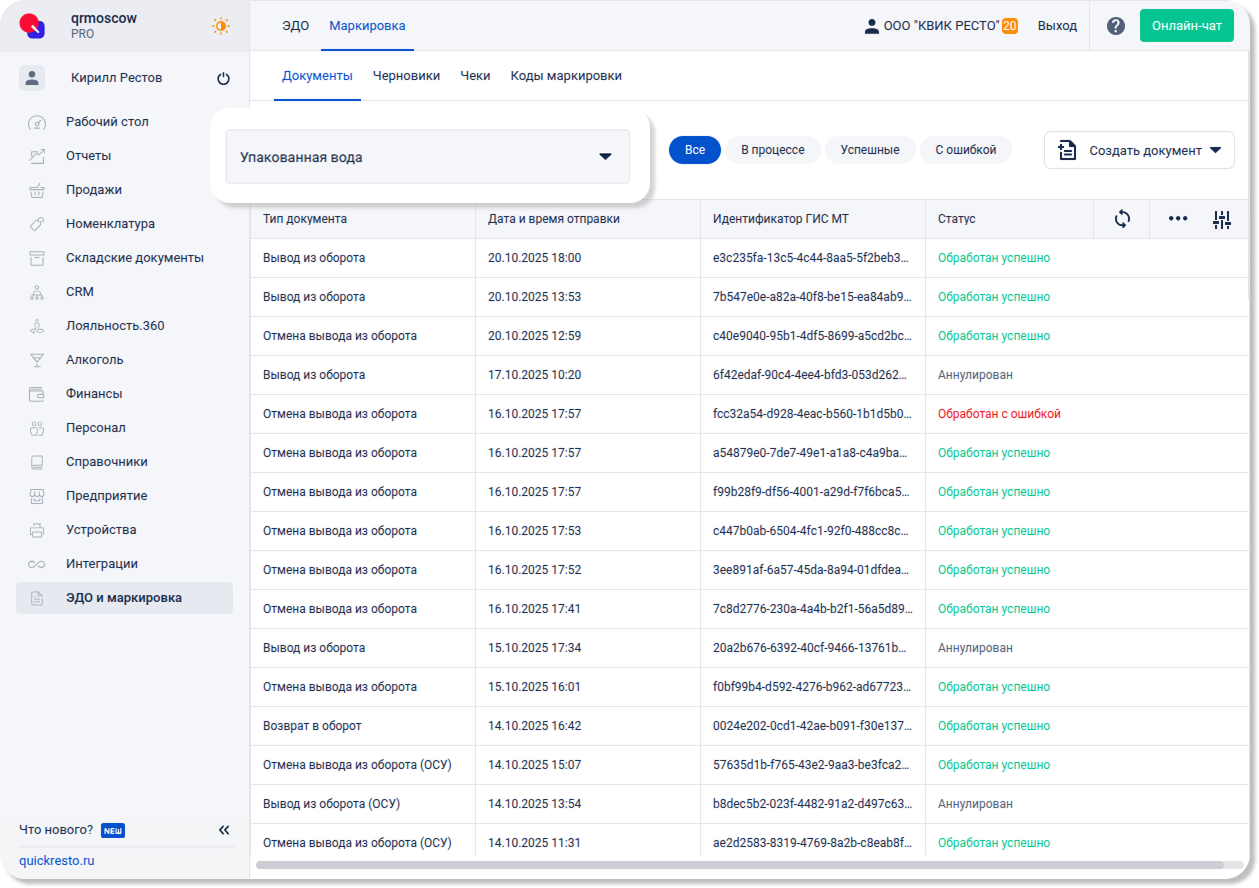Open the Создать документ dropdown
Viewport: 1259px width, 888px height.
[x=1139, y=150]
